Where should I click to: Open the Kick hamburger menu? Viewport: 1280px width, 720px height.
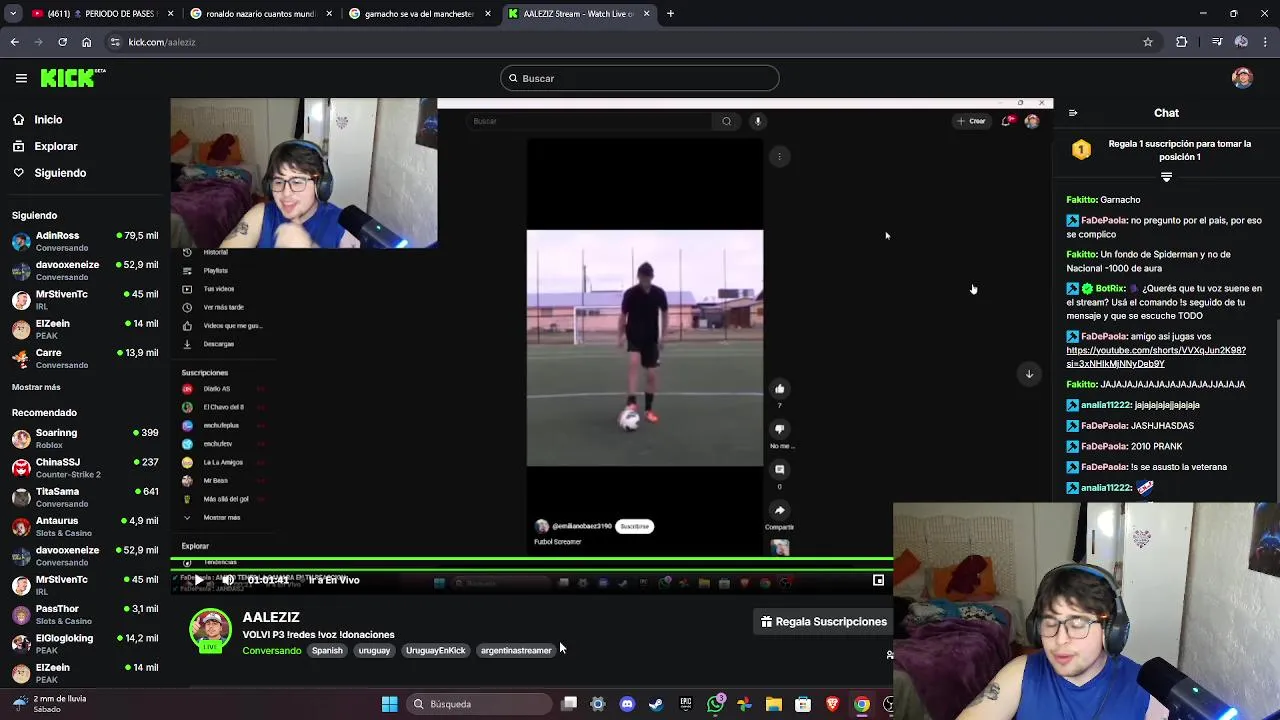point(21,78)
